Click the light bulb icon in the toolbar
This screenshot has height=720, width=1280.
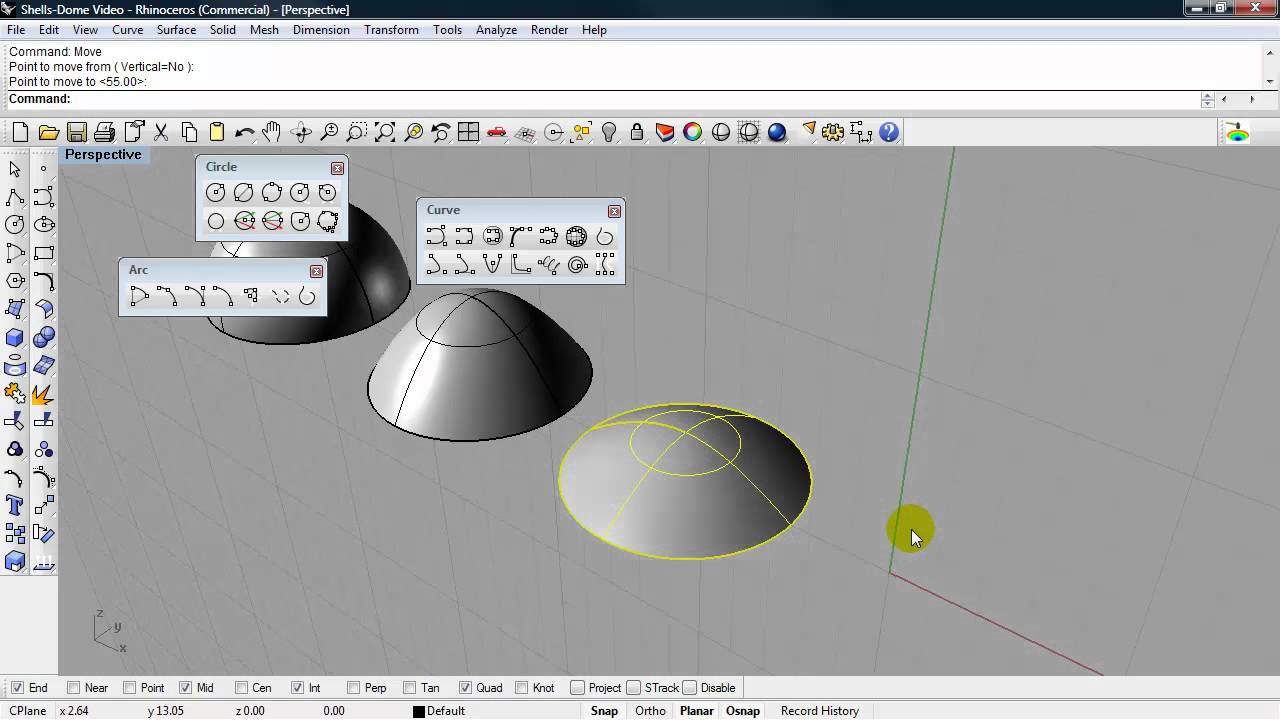(x=609, y=132)
